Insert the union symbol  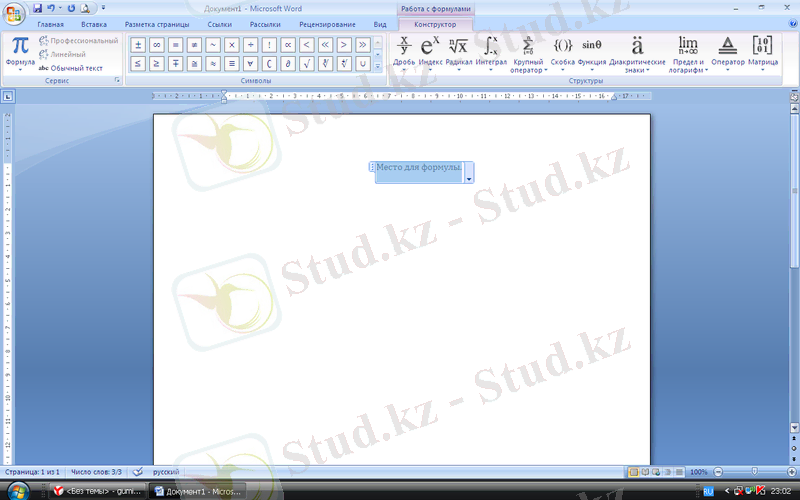(363, 63)
